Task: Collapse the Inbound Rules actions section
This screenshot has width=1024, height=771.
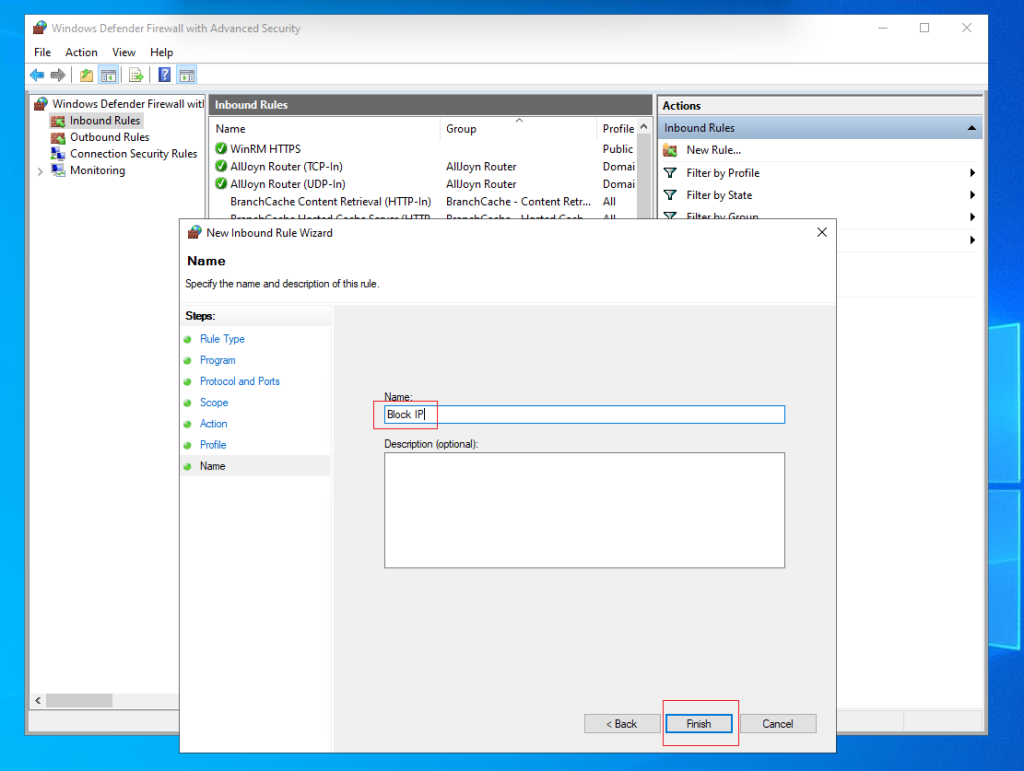Action: point(970,127)
